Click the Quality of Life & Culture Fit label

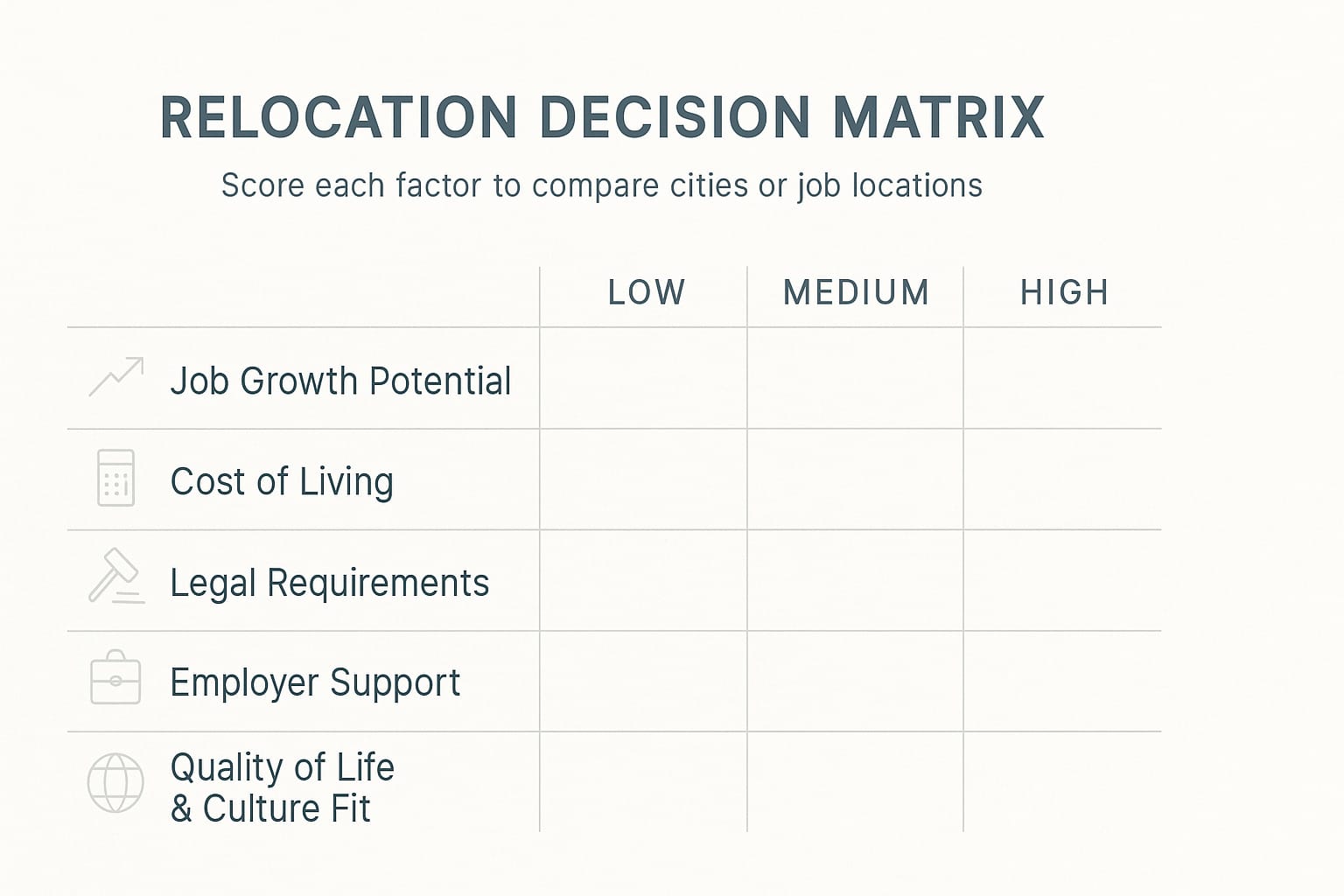pyautogui.click(x=282, y=787)
